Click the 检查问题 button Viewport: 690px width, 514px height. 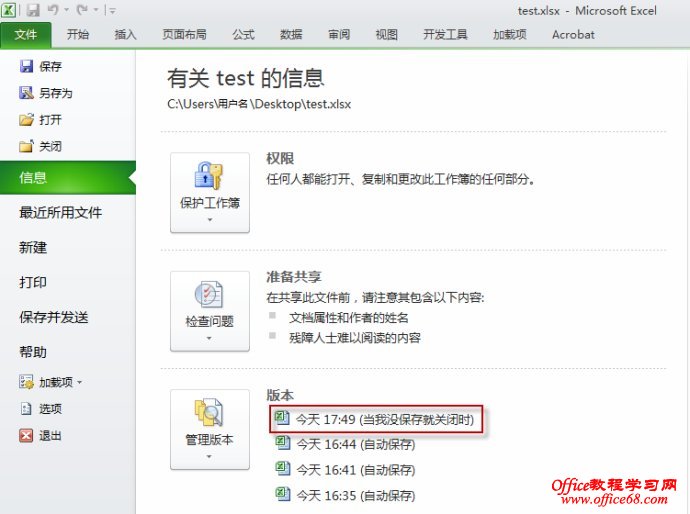click(210, 311)
